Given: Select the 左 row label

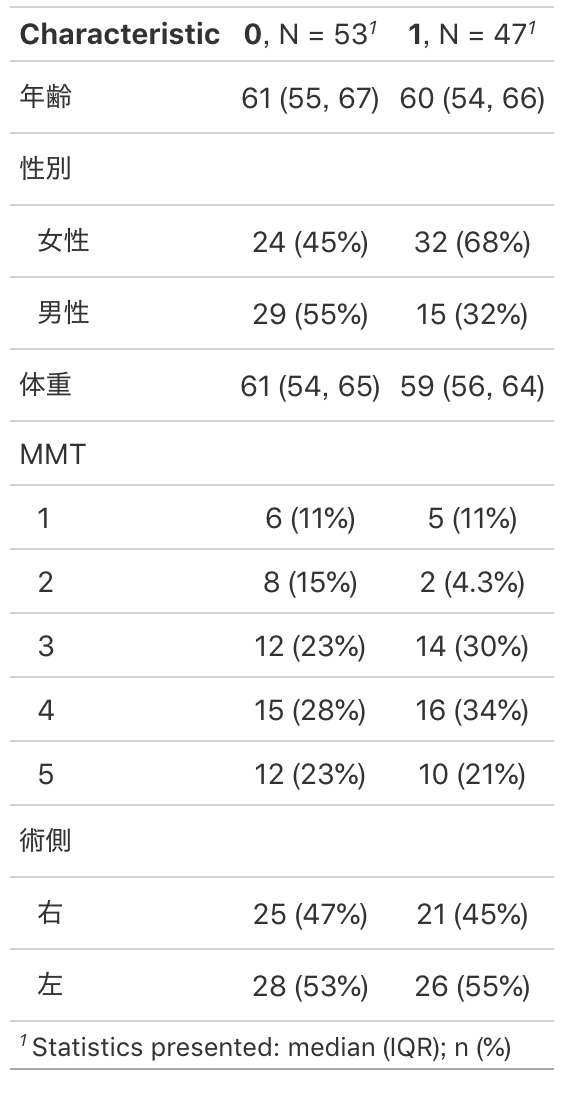Looking at the screenshot, I should click(50, 985).
